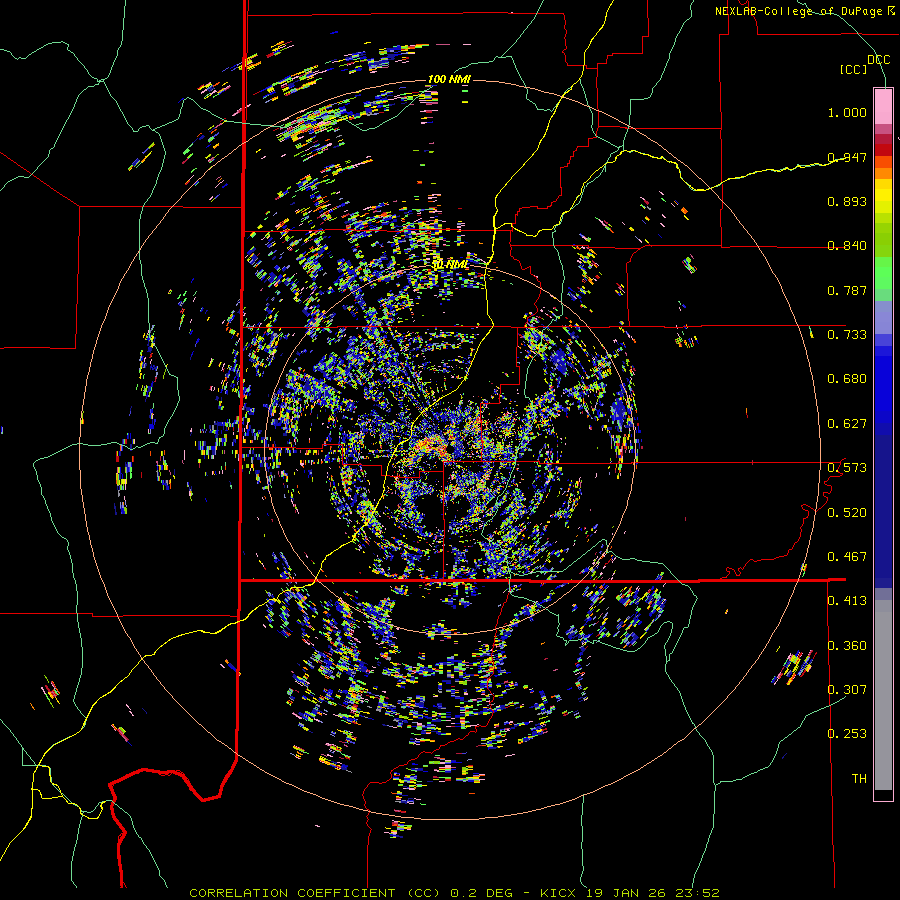This screenshot has width=900, height=900.
Task: Select the 0.360 legend value
Action: coord(847,646)
